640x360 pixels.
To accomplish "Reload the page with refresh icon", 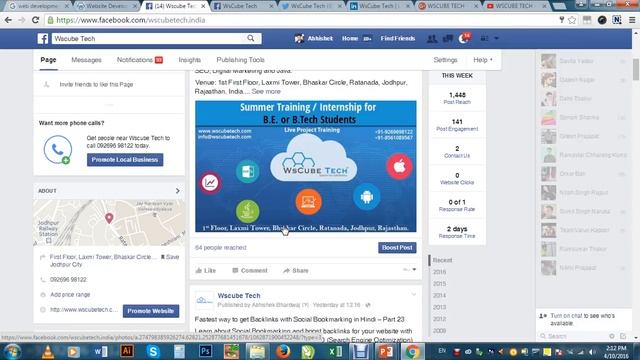I will 36,20.
